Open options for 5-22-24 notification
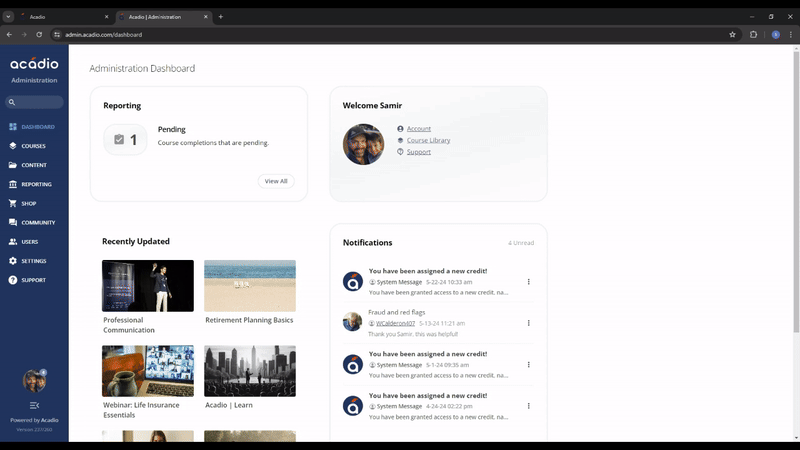The height and width of the screenshot is (450, 800). click(529, 282)
